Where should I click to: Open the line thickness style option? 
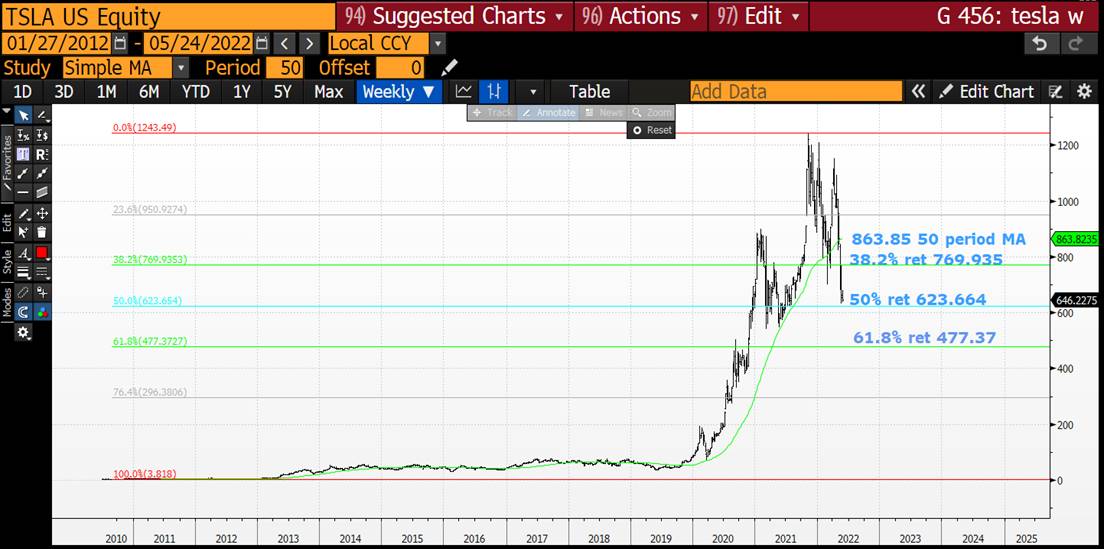[23, 272]
